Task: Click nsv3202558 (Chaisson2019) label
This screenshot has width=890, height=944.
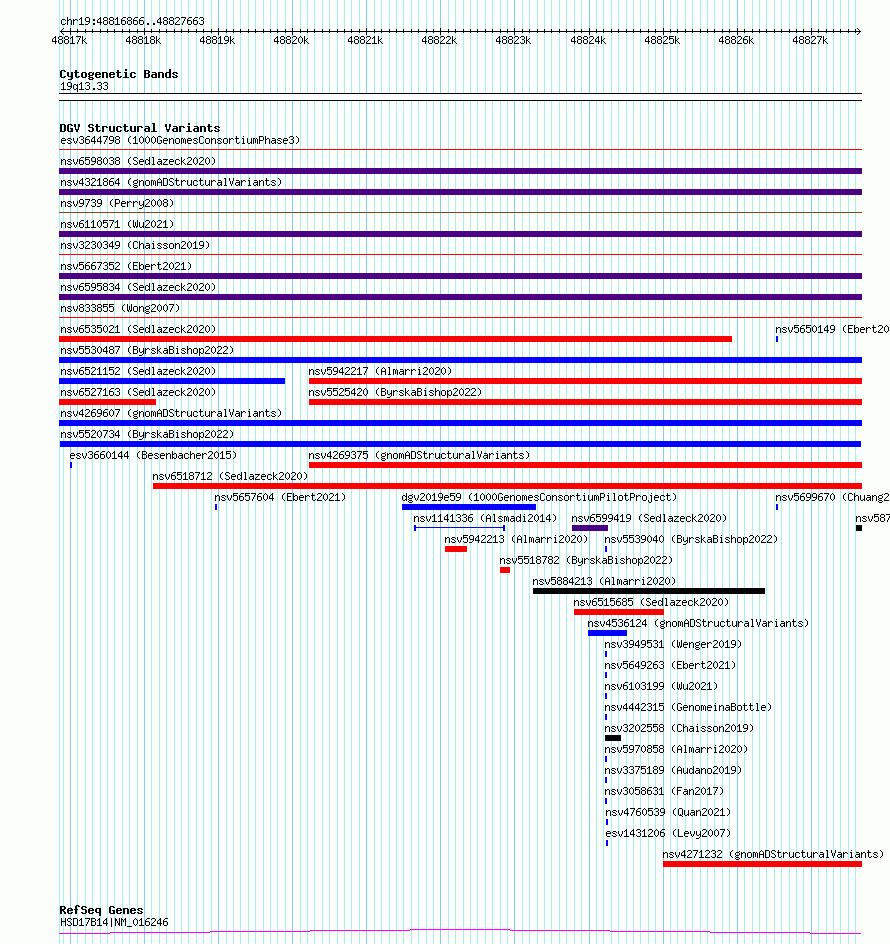Action: point(679,728)
